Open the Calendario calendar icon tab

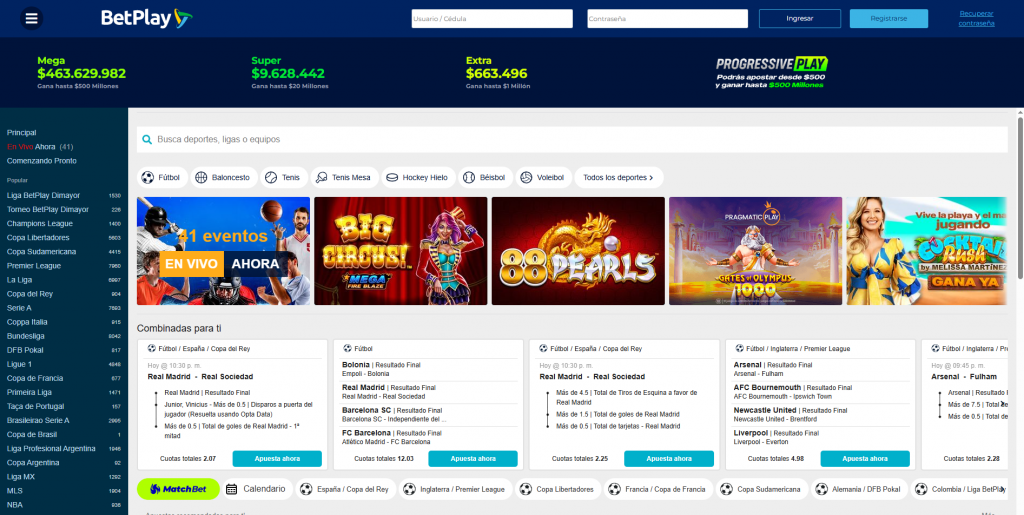(x=256, y=489)
